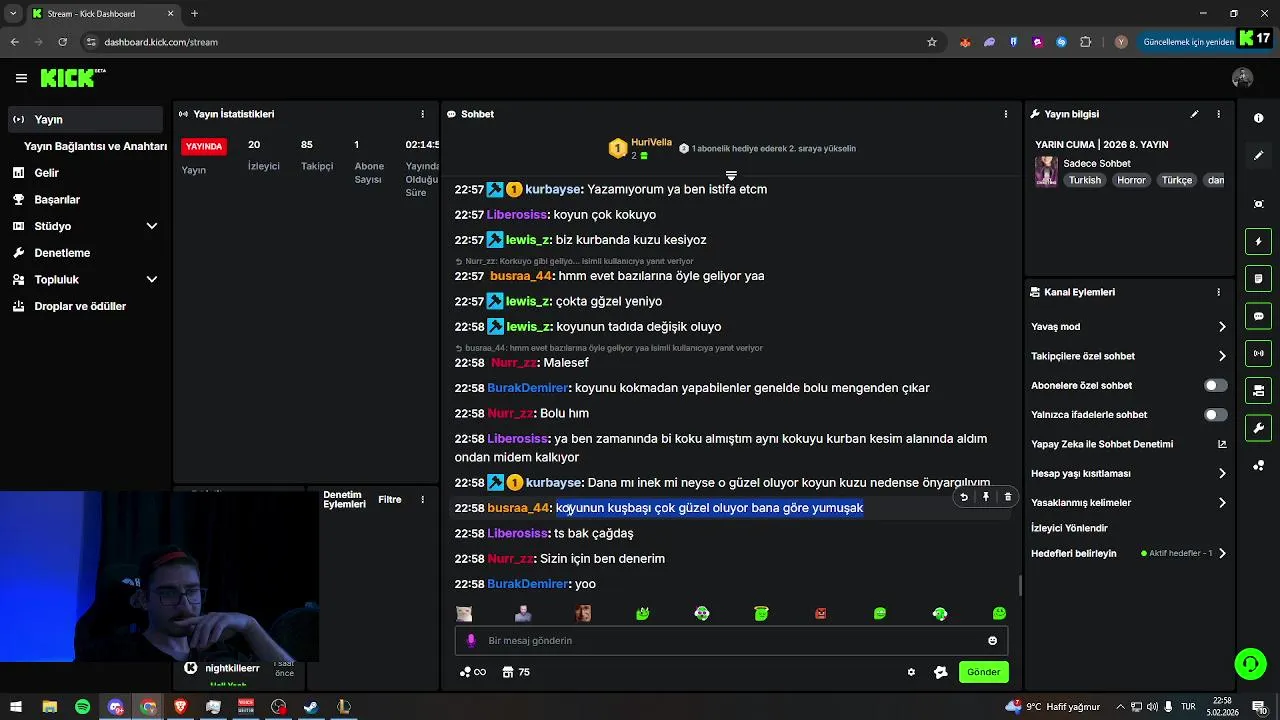Open chat settings gear beside Gönder
The image size is (1280, 720).
(911, 672)
